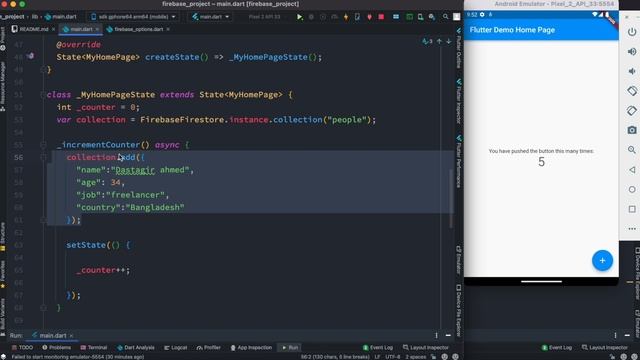Screen dimensions: 640x360
Task: Tap the blue plus floating action button
Action: (602, 260)
